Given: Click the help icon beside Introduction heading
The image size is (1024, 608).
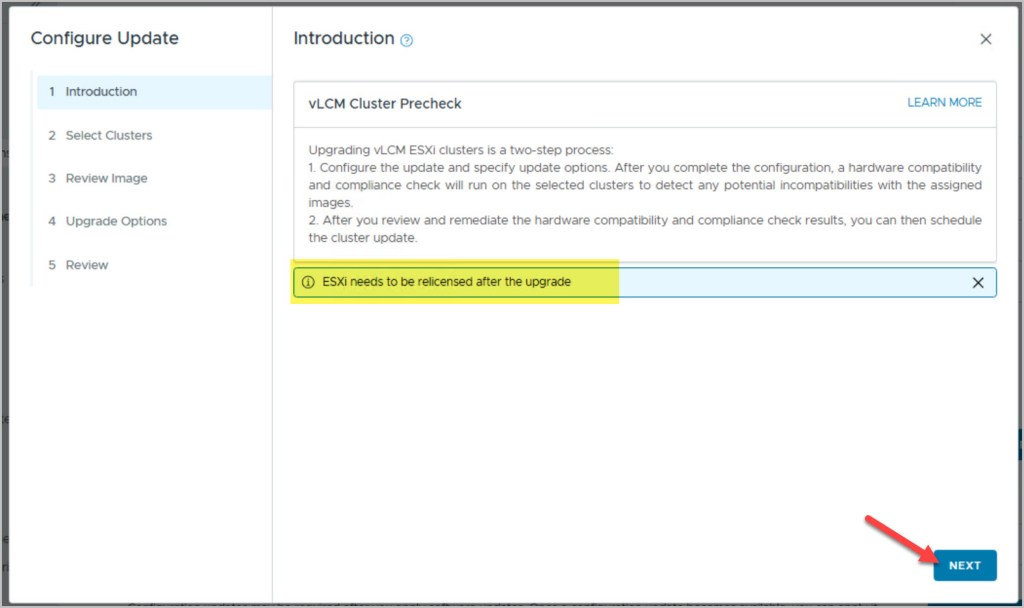Looking at the screenshot, I should (x=406, y=40).
